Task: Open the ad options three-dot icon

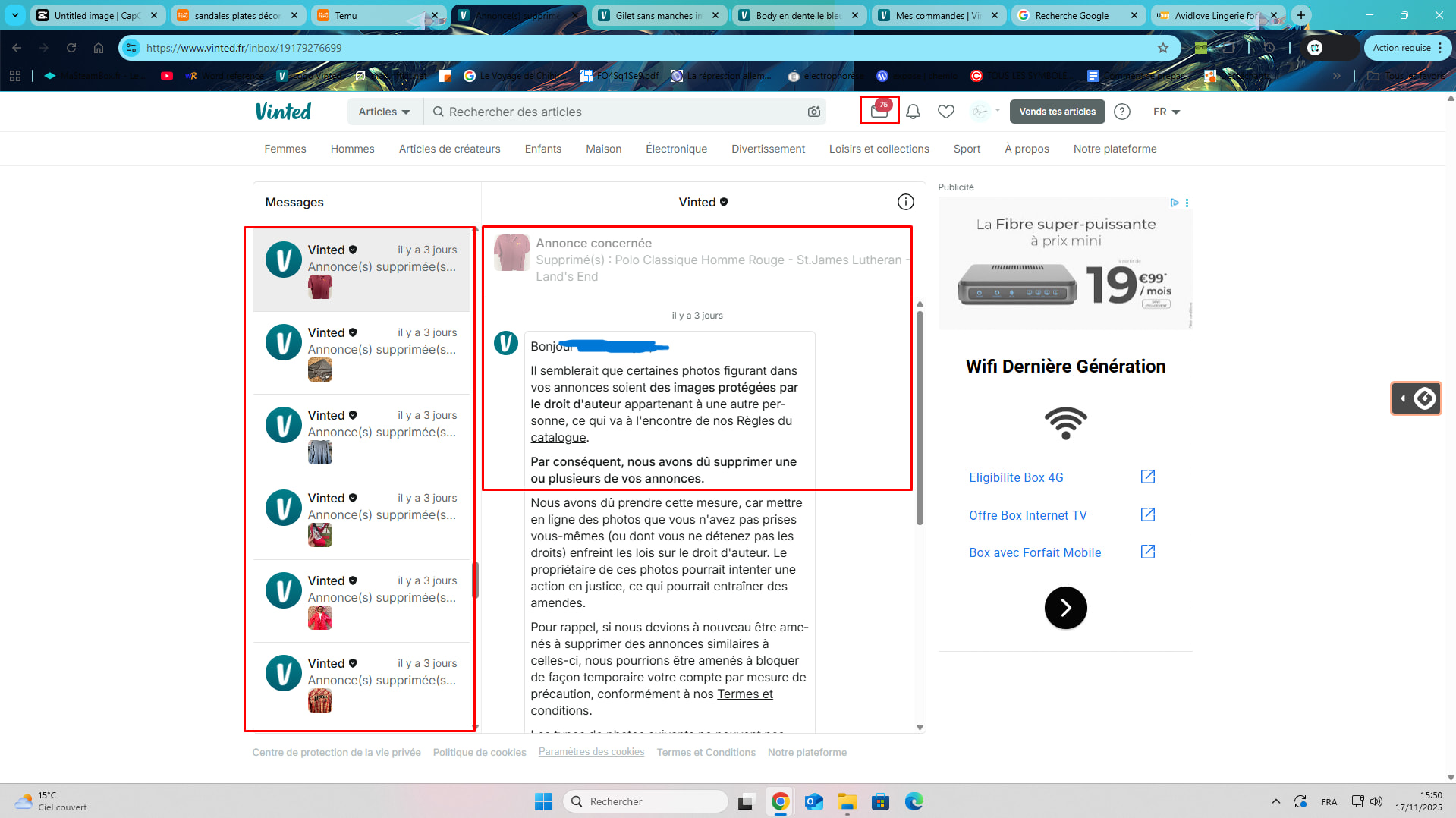Action: point(1187,203)
